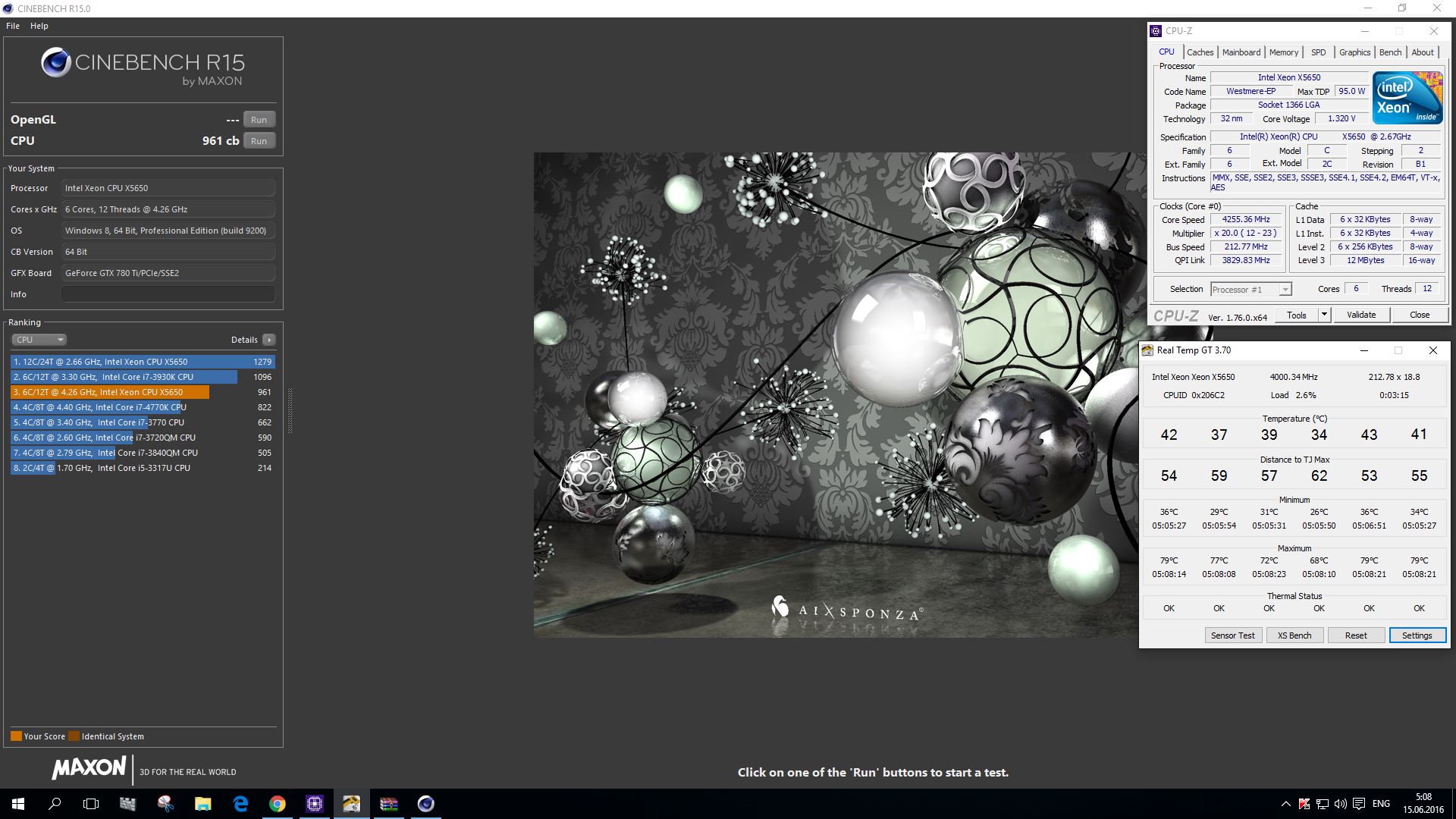Click the WinRAR taskbar icon
1456x819 pixels.
pyautogui.click(x=389, y=804)
